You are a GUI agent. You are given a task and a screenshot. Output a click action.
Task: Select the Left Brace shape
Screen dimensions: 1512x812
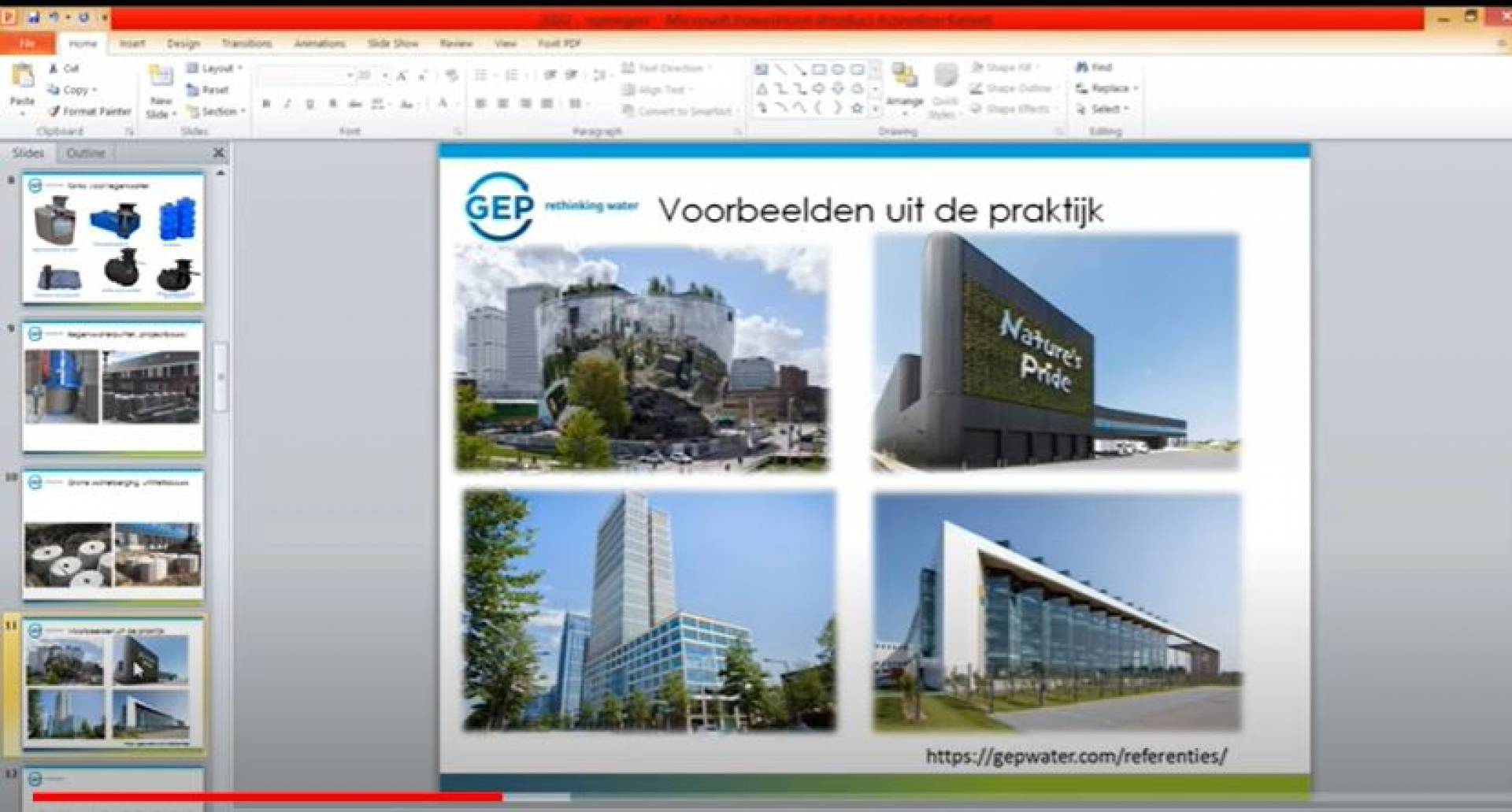(x=819, y=108)
